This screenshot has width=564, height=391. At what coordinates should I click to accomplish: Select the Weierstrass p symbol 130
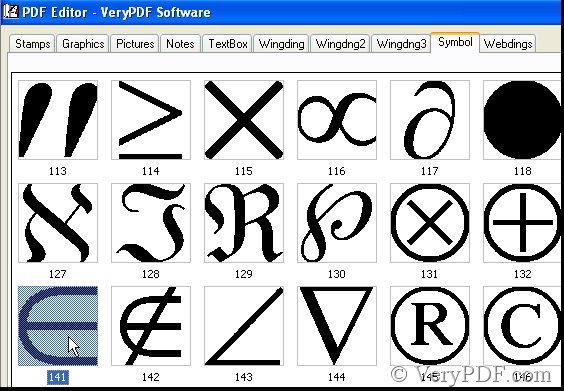(x=337, y=223)
